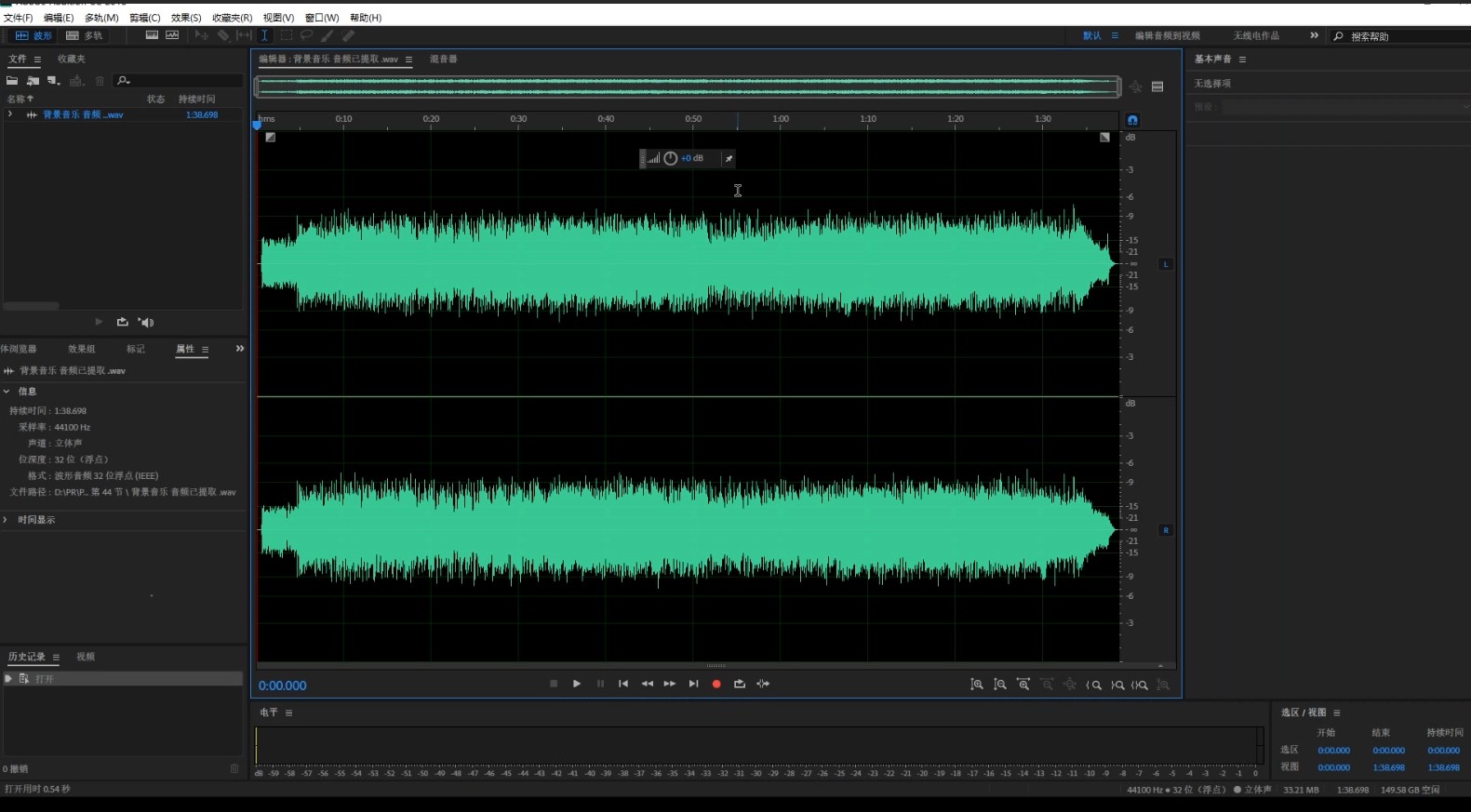Viewport: 1471px width, 812px height.
Task: Toggle Skip Selection button
Action: [763, 684]
